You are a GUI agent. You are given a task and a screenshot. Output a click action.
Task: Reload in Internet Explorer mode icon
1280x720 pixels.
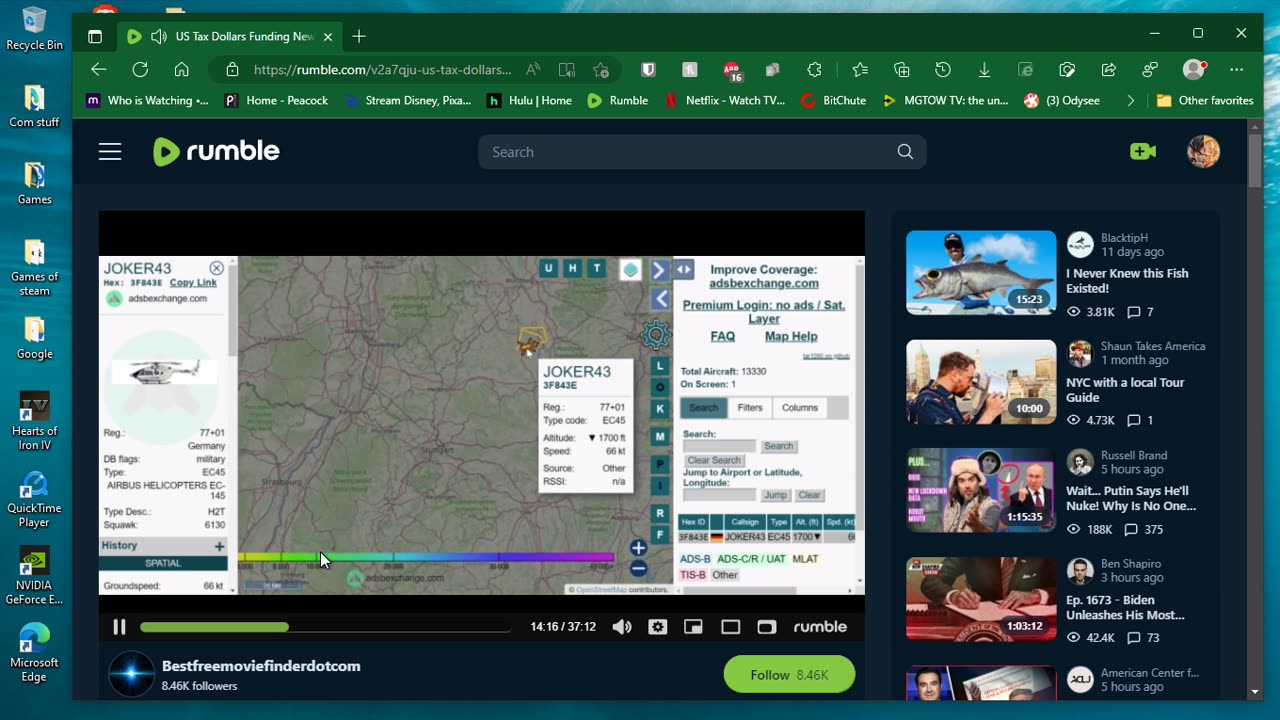coord(1025,70)
